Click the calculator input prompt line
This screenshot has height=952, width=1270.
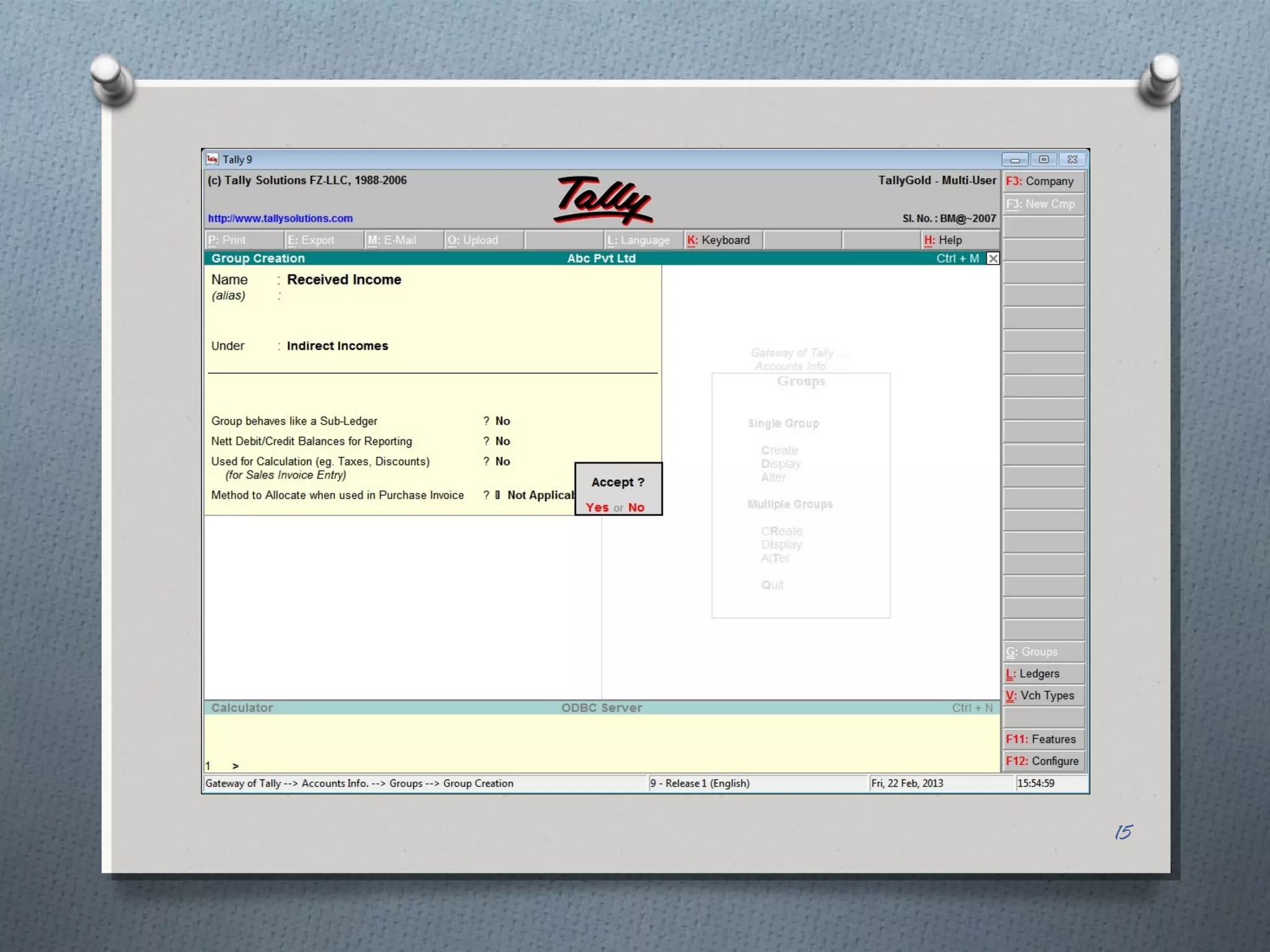[x=602, y=766]
